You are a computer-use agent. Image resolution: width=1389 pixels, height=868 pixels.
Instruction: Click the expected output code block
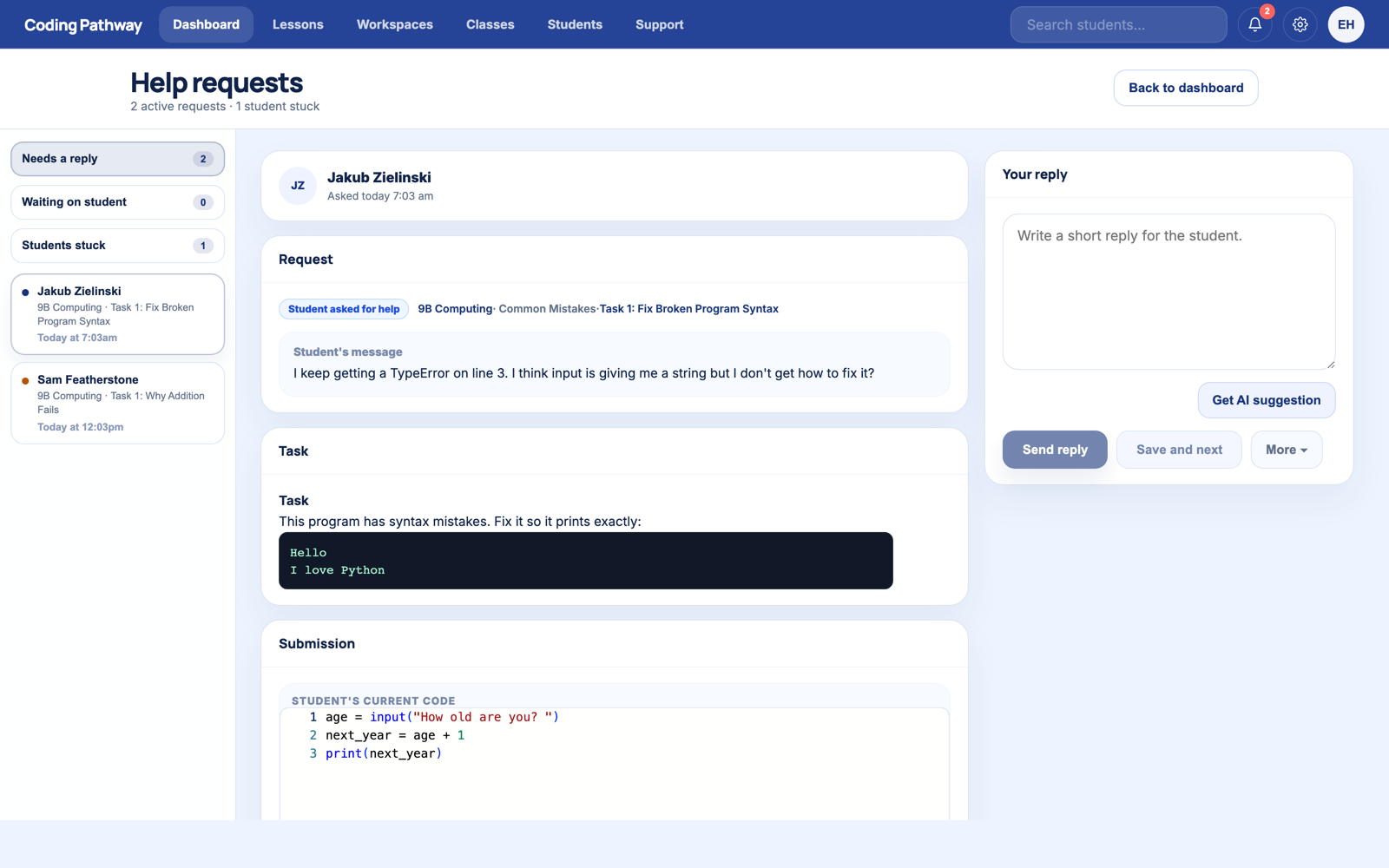[x=585, y=561]
